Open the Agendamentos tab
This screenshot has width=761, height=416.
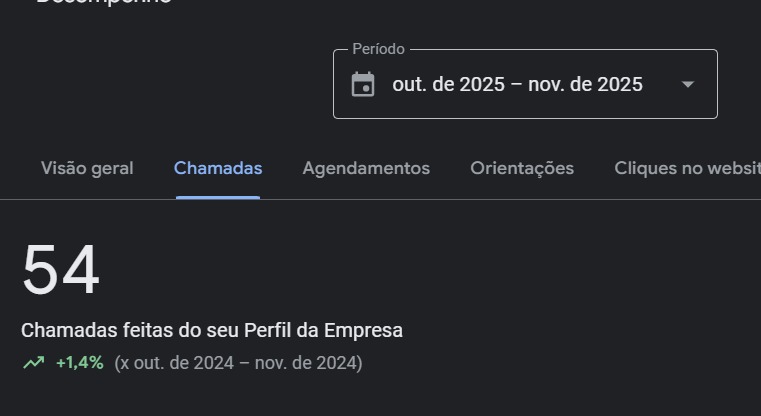pyautogui.click(x=366, y=168)
